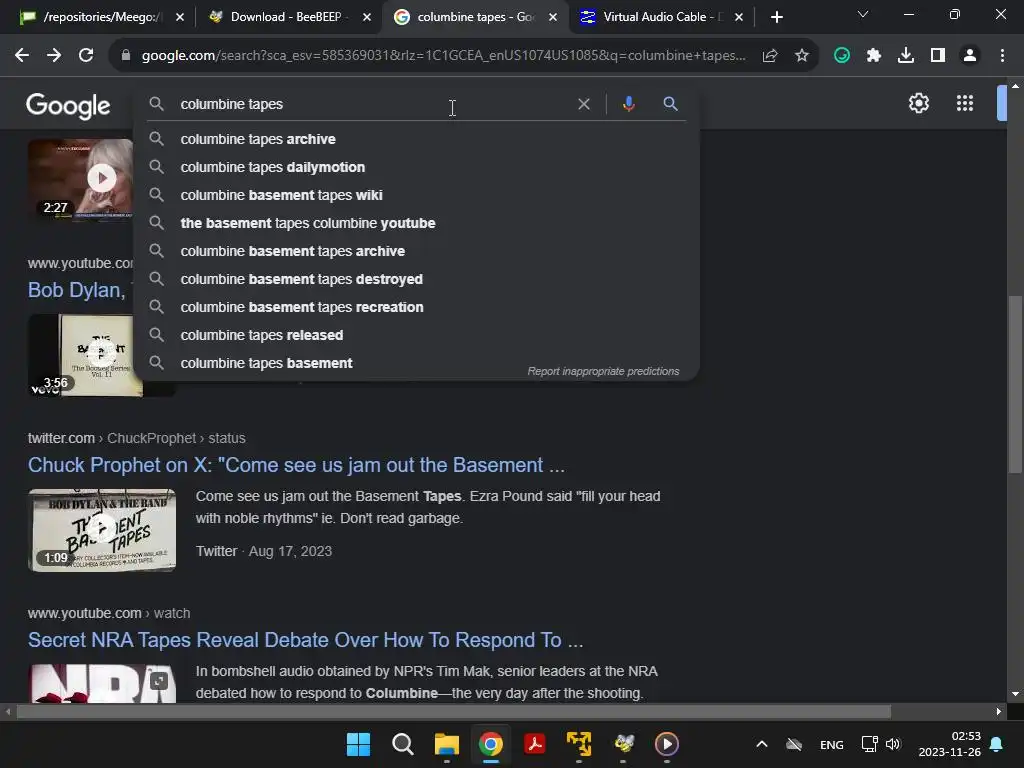Play the 1:09 Bob Dylan & The Band thumbnail
Image resolution: width=1024 pixels, height=768 pixels.
point(102,530)
